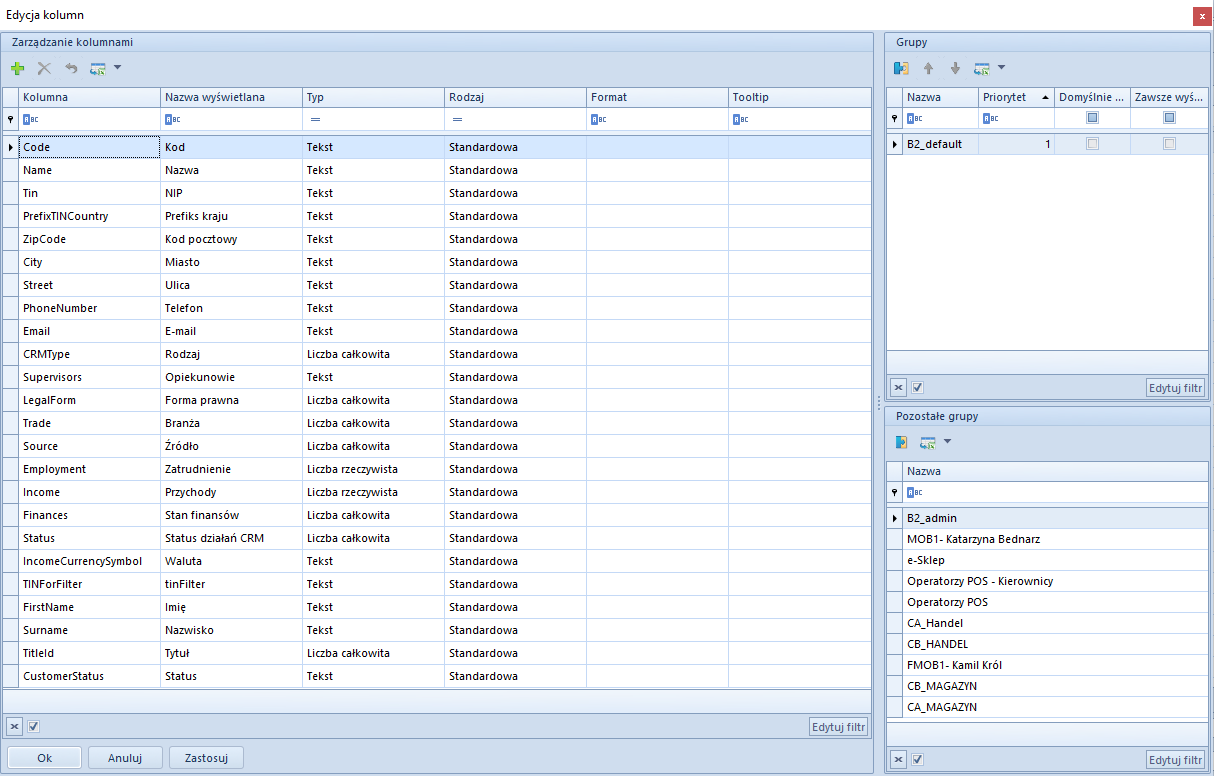
Task: Select Operatorzy POS - Kierownicy group
Action: point(1047,581)
